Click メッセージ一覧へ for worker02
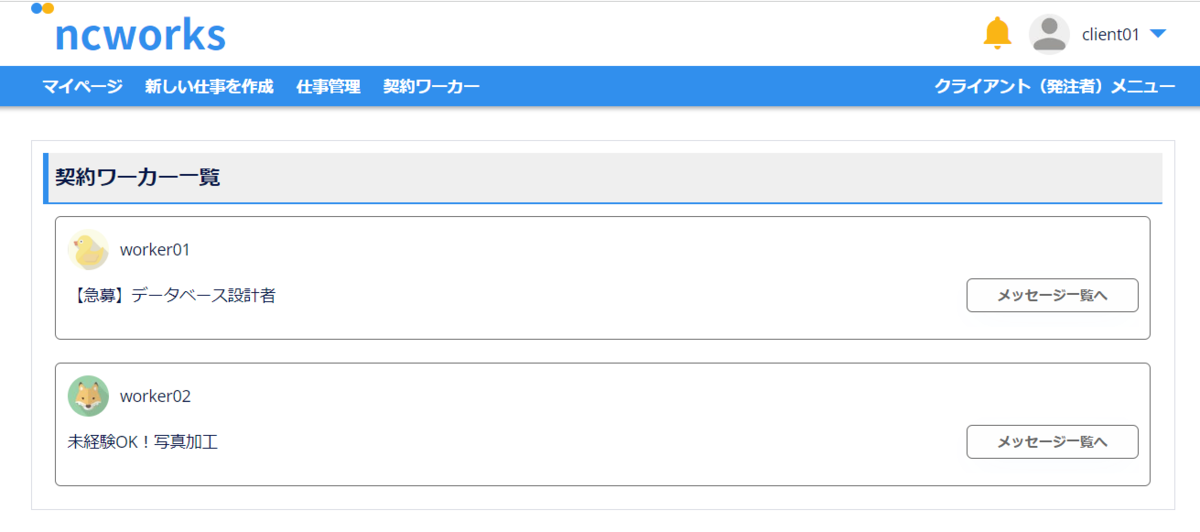1200x532 pixels. (x=1052, y=442)
